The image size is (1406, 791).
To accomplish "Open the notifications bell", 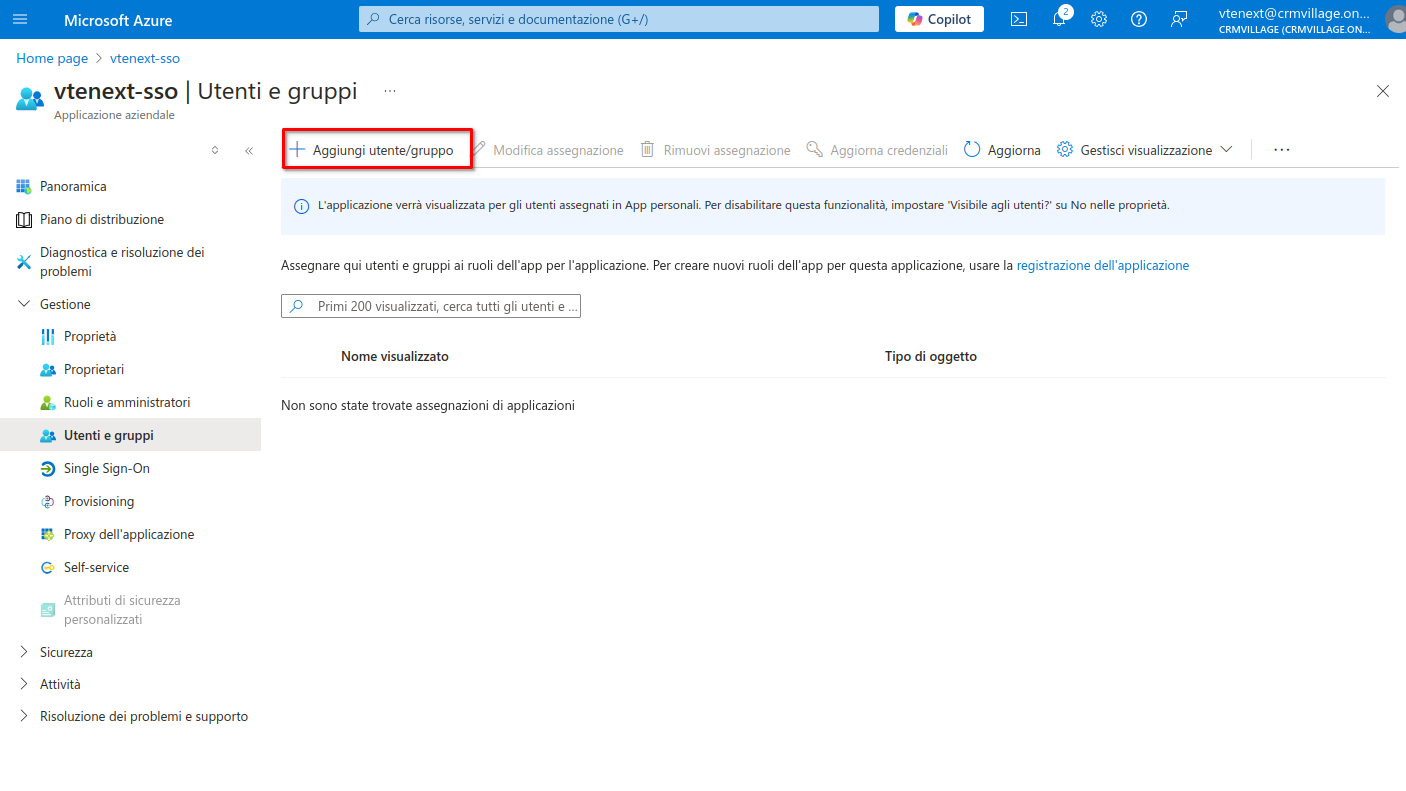I will (1060, 19).
